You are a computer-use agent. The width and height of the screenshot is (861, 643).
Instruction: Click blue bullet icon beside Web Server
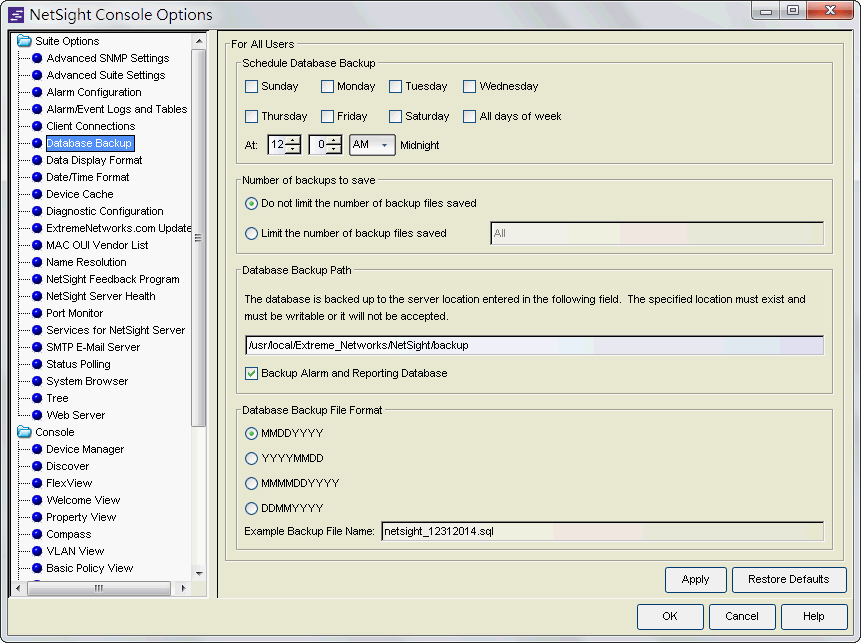tap(37, 415)
